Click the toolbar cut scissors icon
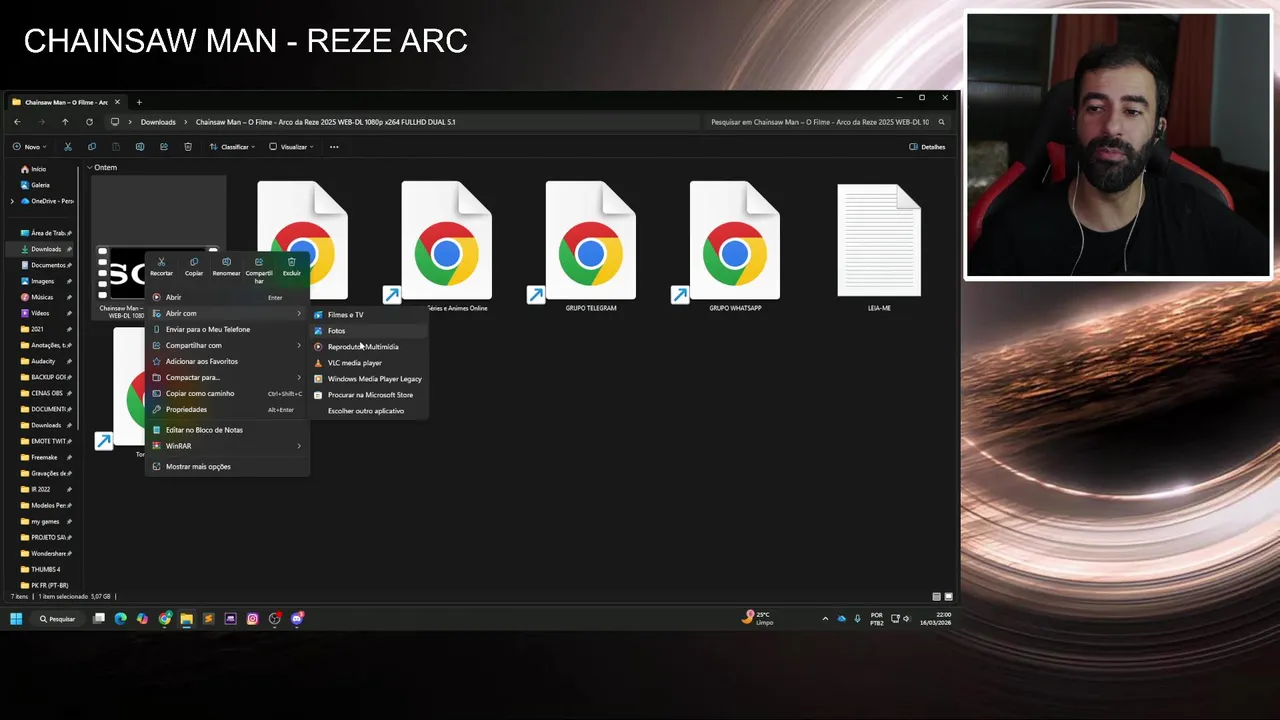 pyautogui.click(x=68, y=147)
